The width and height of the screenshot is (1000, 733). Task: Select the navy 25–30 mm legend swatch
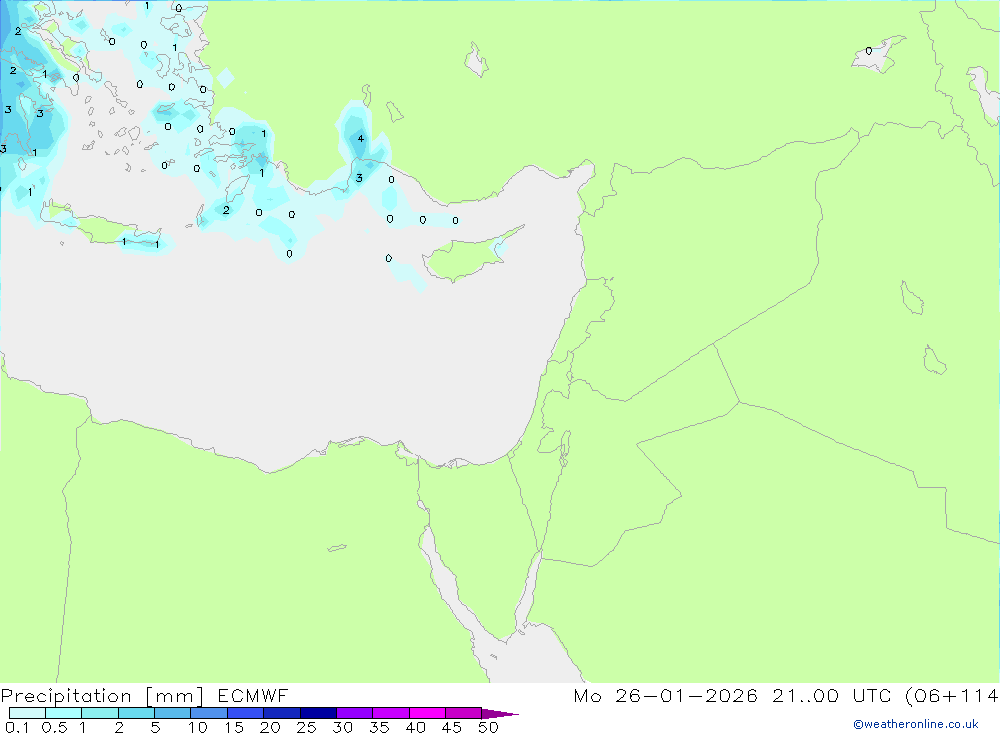[x=318, y=713]
